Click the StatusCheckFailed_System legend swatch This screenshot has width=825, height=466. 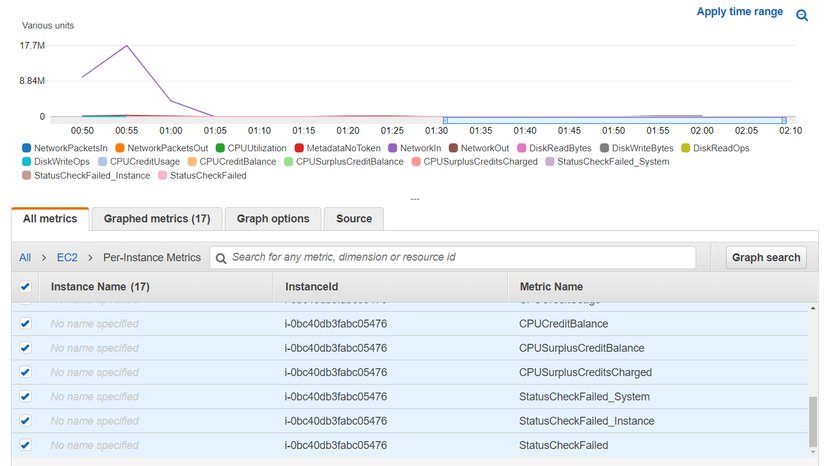click(x=550, y=161)
